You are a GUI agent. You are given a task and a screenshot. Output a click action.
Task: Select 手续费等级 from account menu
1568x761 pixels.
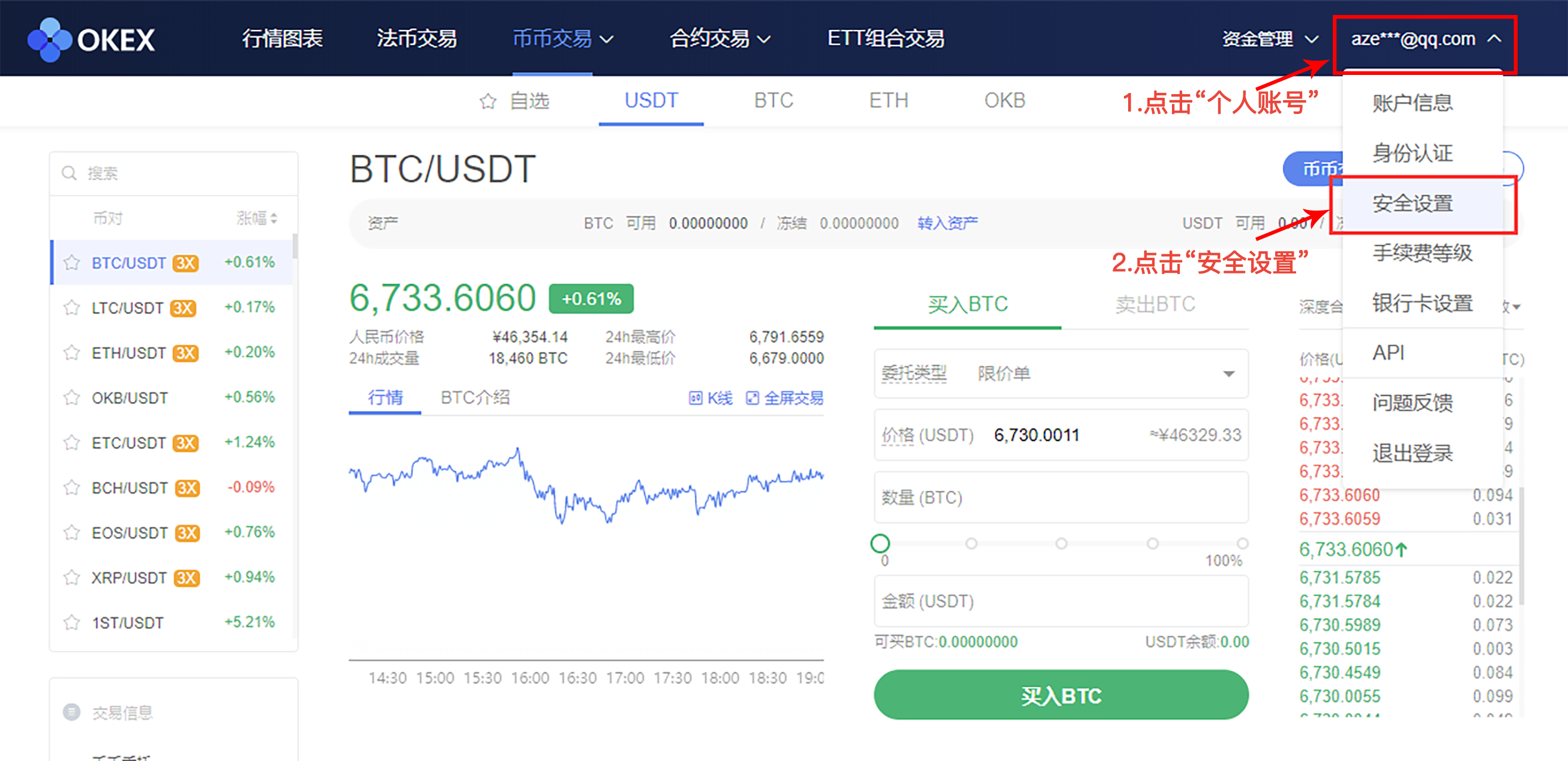1423,252
